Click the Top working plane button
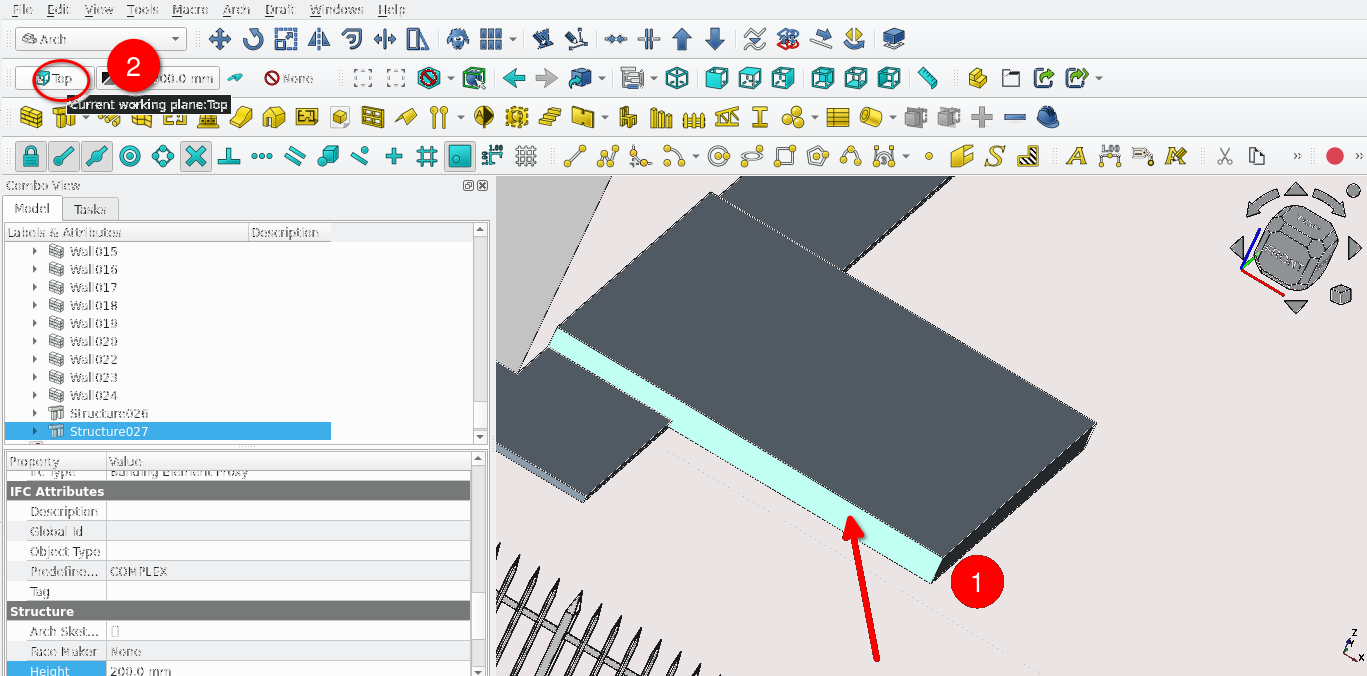Viewport: 1367px width, 676px height. point(55,78)
